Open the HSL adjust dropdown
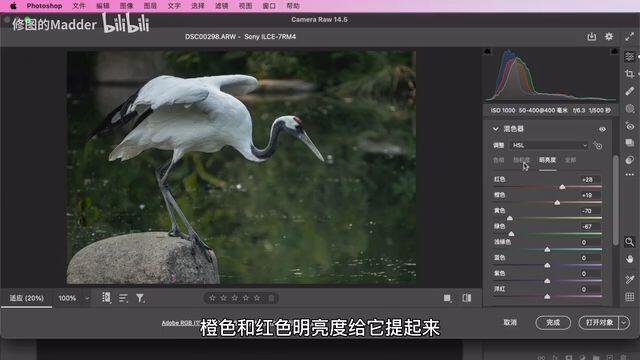Viewport: 640px width, 360px height. coord(549,145)
